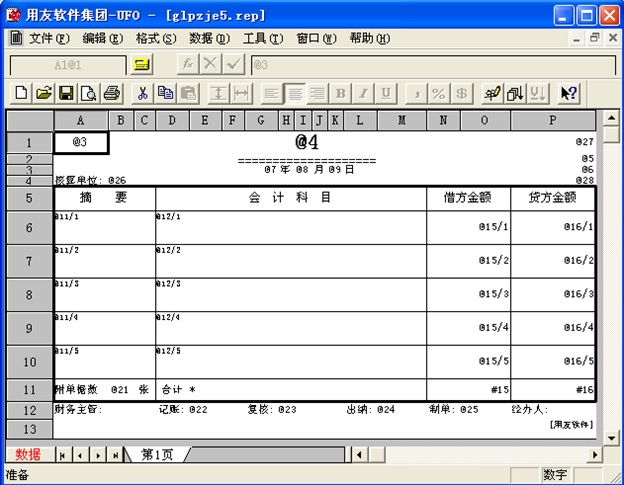
Task: Select the 第1页 sheet tab
Action: (x=158, y=455)
